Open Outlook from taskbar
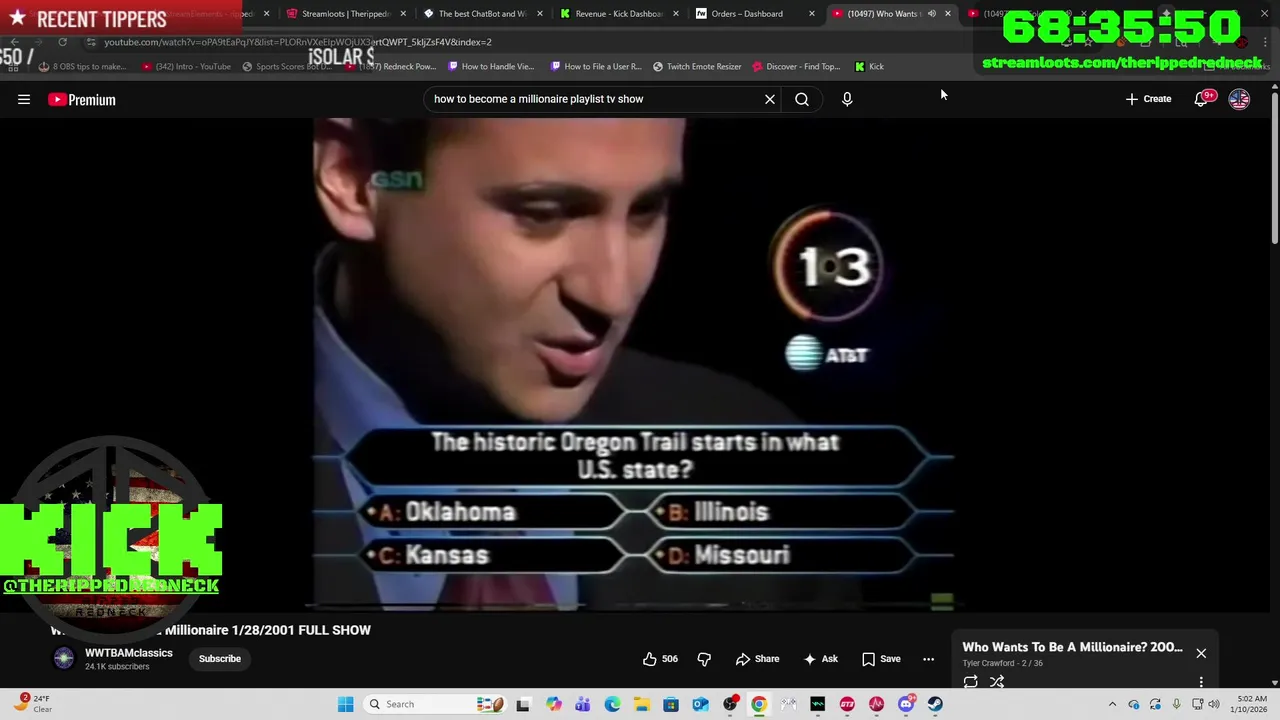The width and height of the screenshot is (1280, 720). tap(700, 704)
